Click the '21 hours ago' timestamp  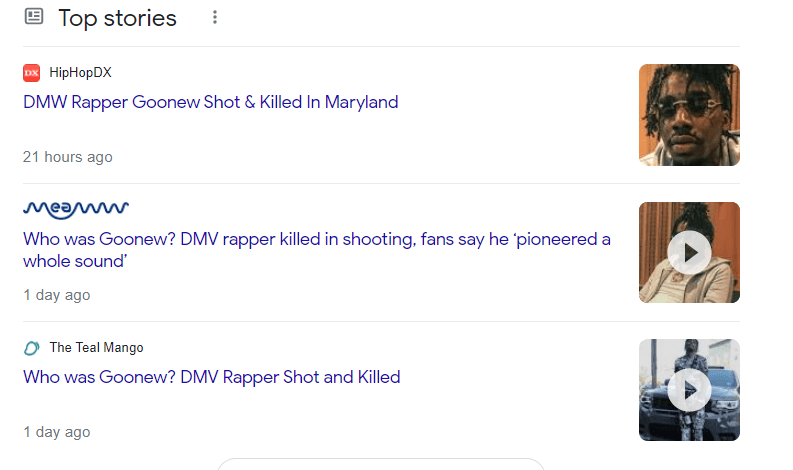click(68, 157)
